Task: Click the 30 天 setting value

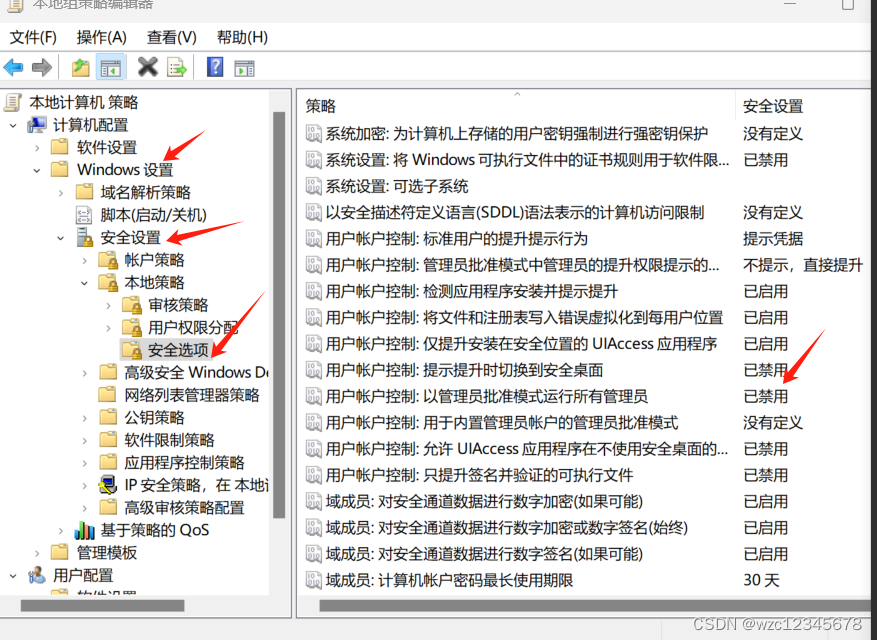Action: [761, 580]
